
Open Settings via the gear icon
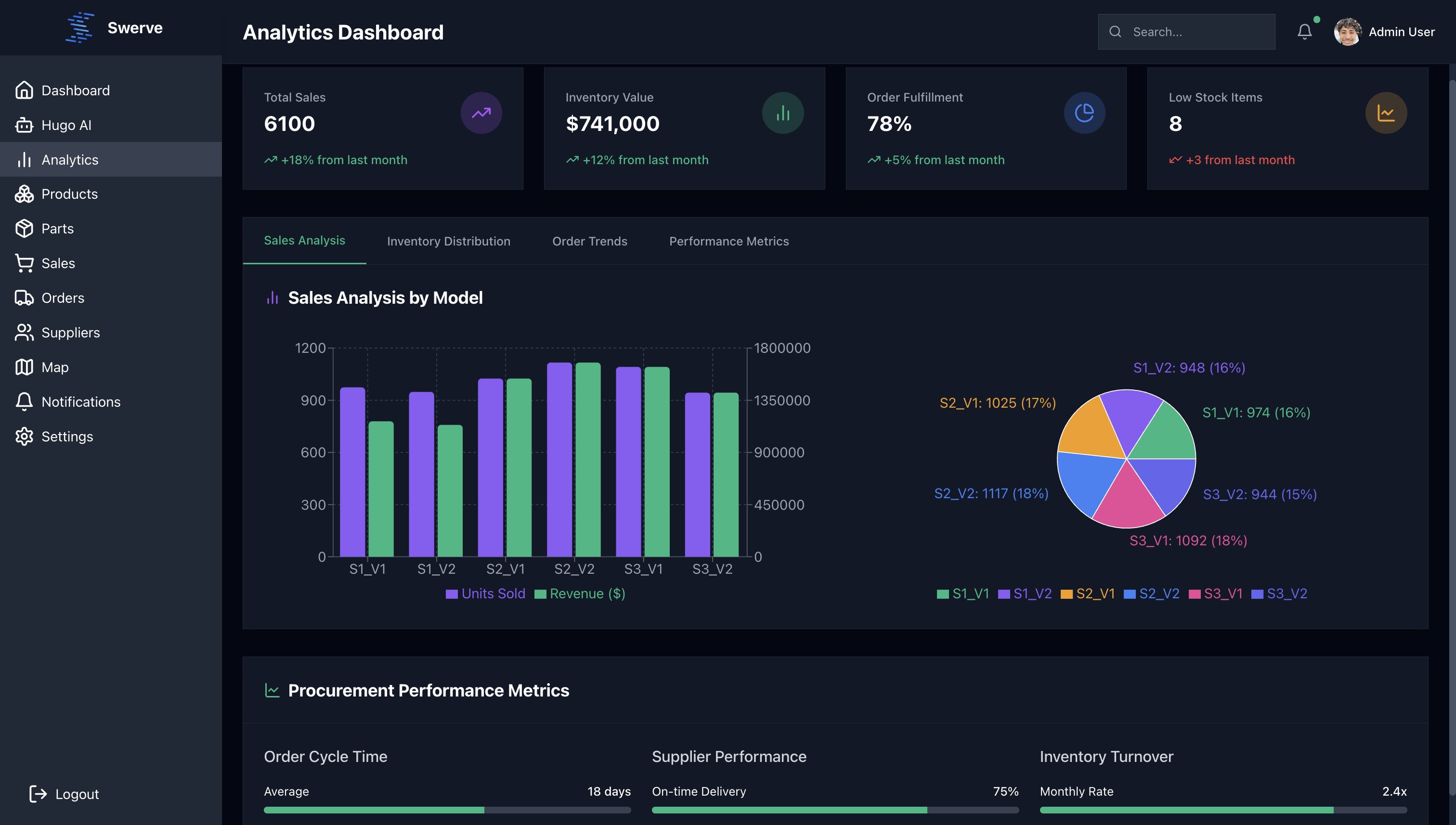(x=24, y=436)
